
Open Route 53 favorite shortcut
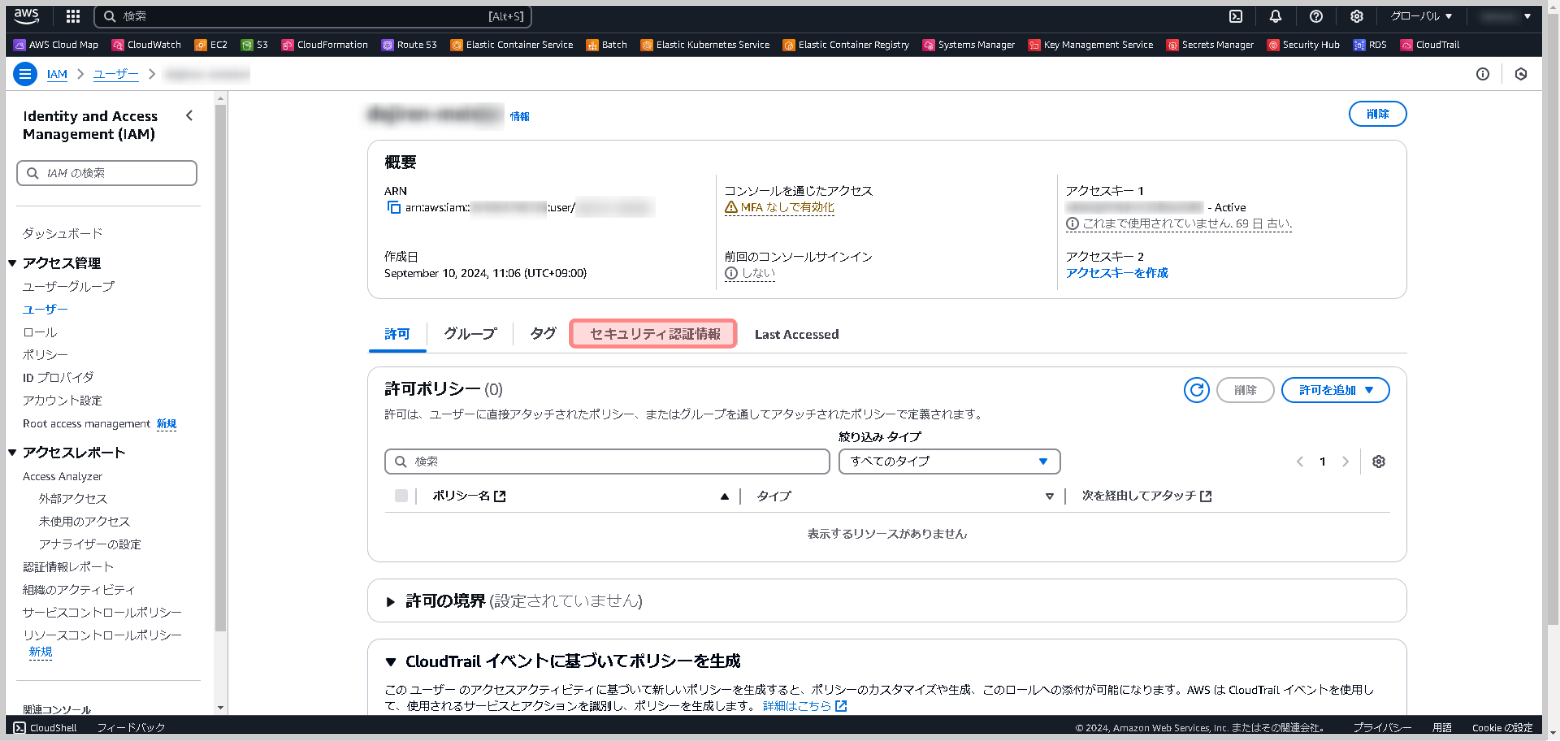[410, 45]
